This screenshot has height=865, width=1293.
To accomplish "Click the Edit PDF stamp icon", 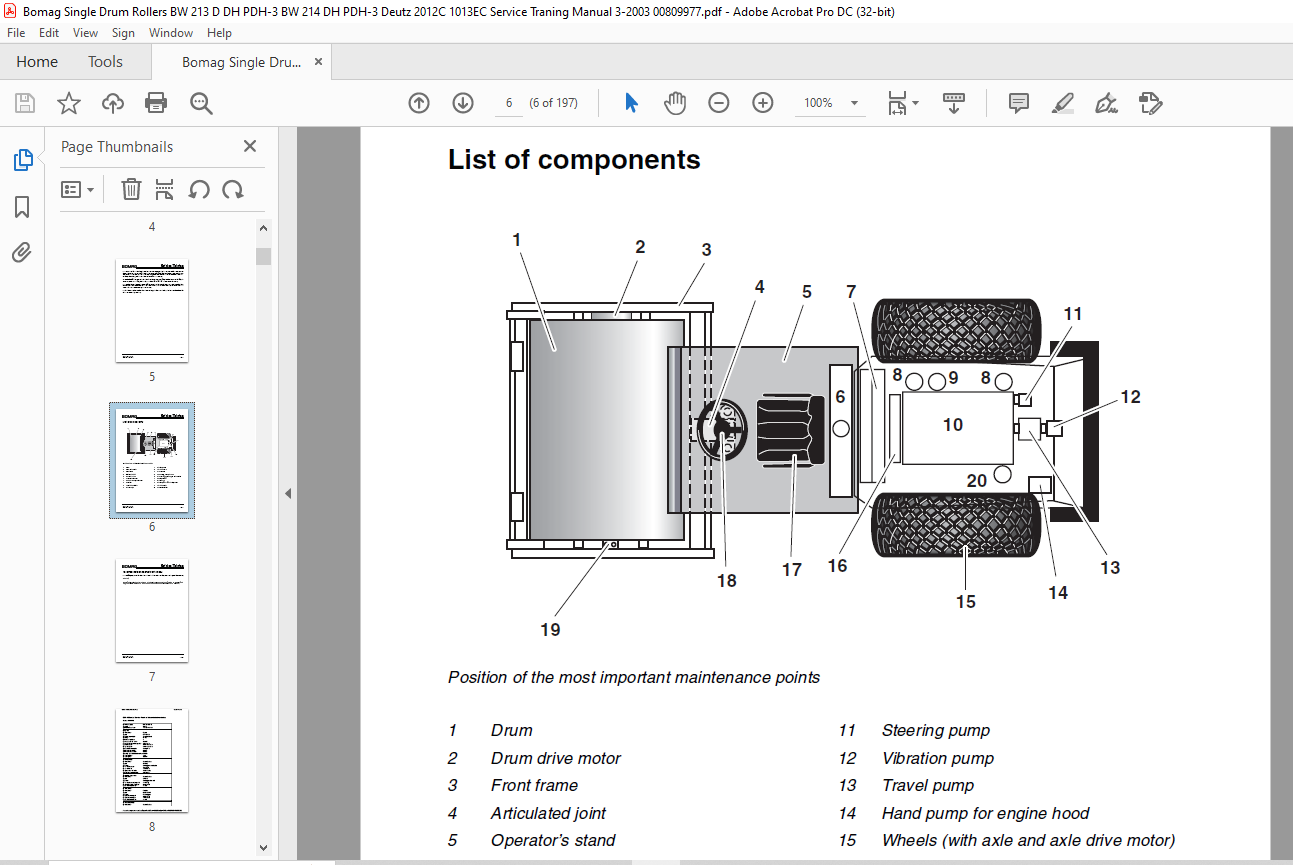I will [1151, 103].
